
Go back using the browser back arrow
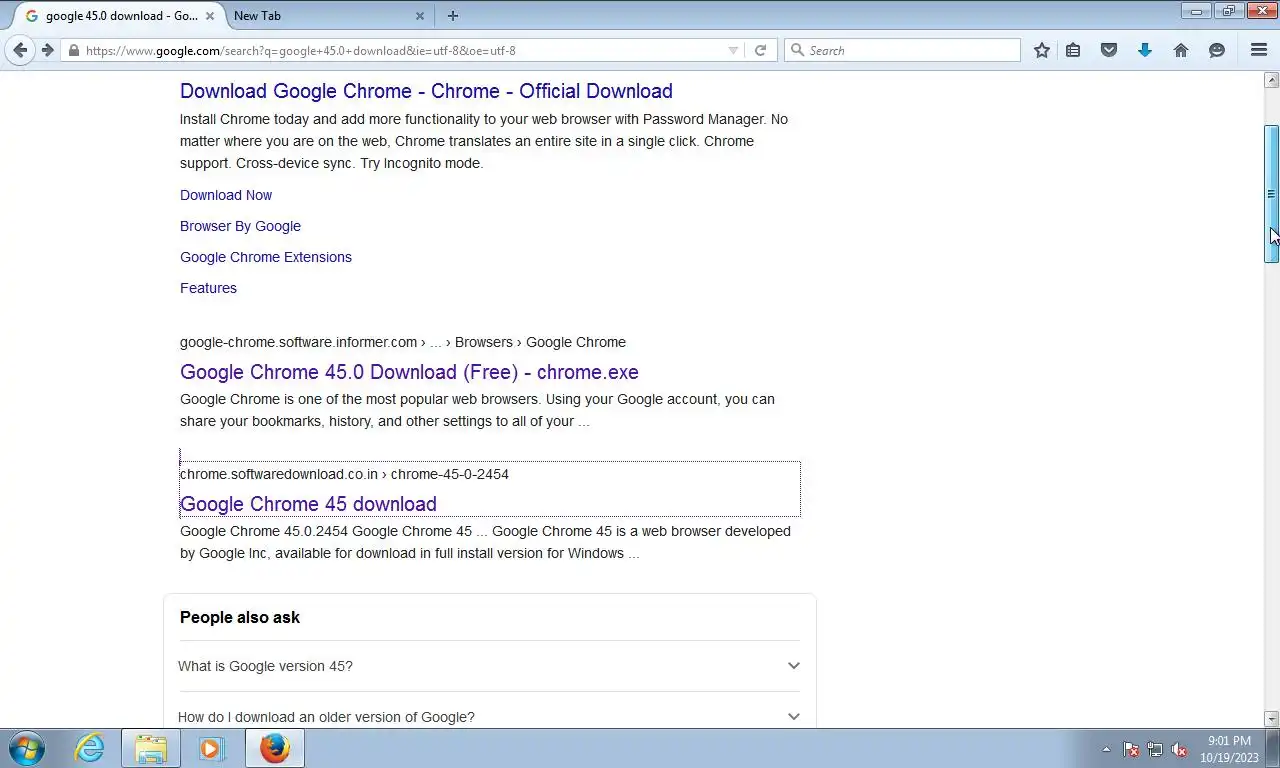coord(20,50)
